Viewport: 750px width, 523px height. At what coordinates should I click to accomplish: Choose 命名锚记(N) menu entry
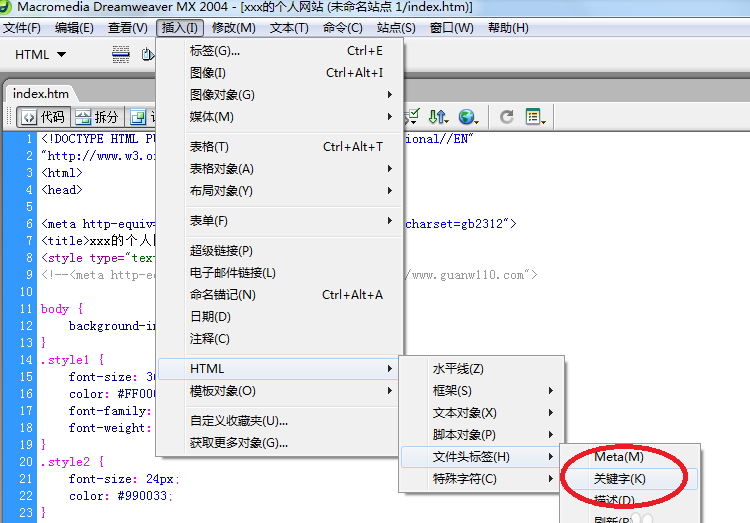280,295
